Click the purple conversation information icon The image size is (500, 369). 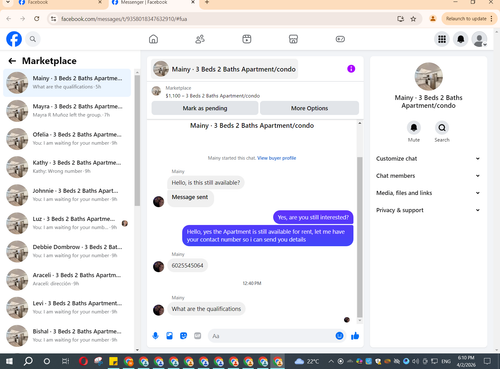351,69
